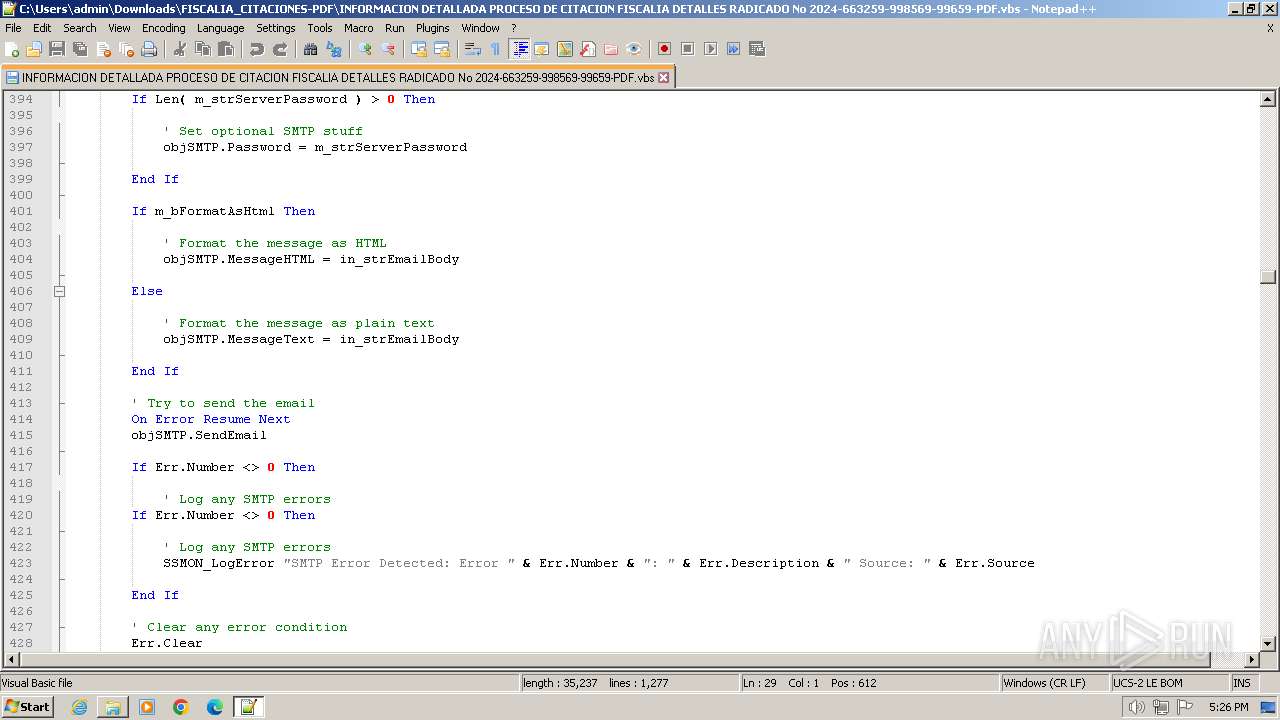Click the horizontal scrollbar right arrow
Screen dimensions: 1280x720
1251,660
